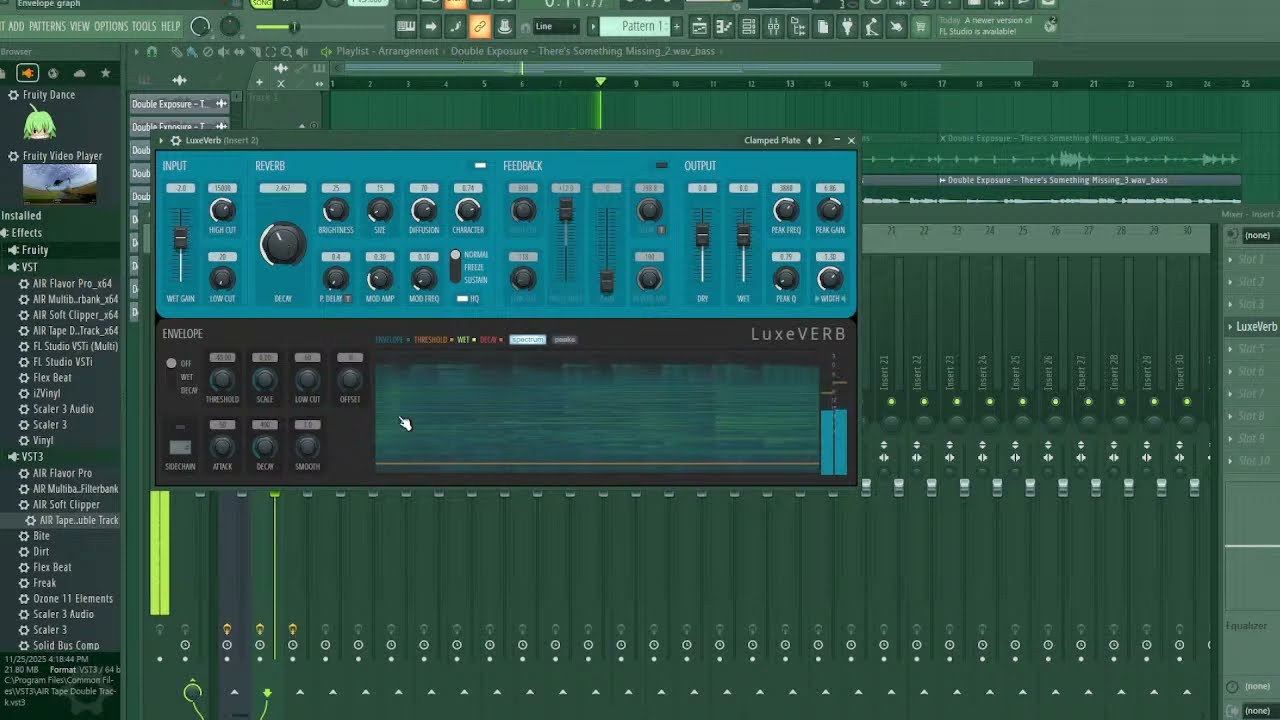Select the spectrum display button
1280x720 pixels.
coord(528,340)
